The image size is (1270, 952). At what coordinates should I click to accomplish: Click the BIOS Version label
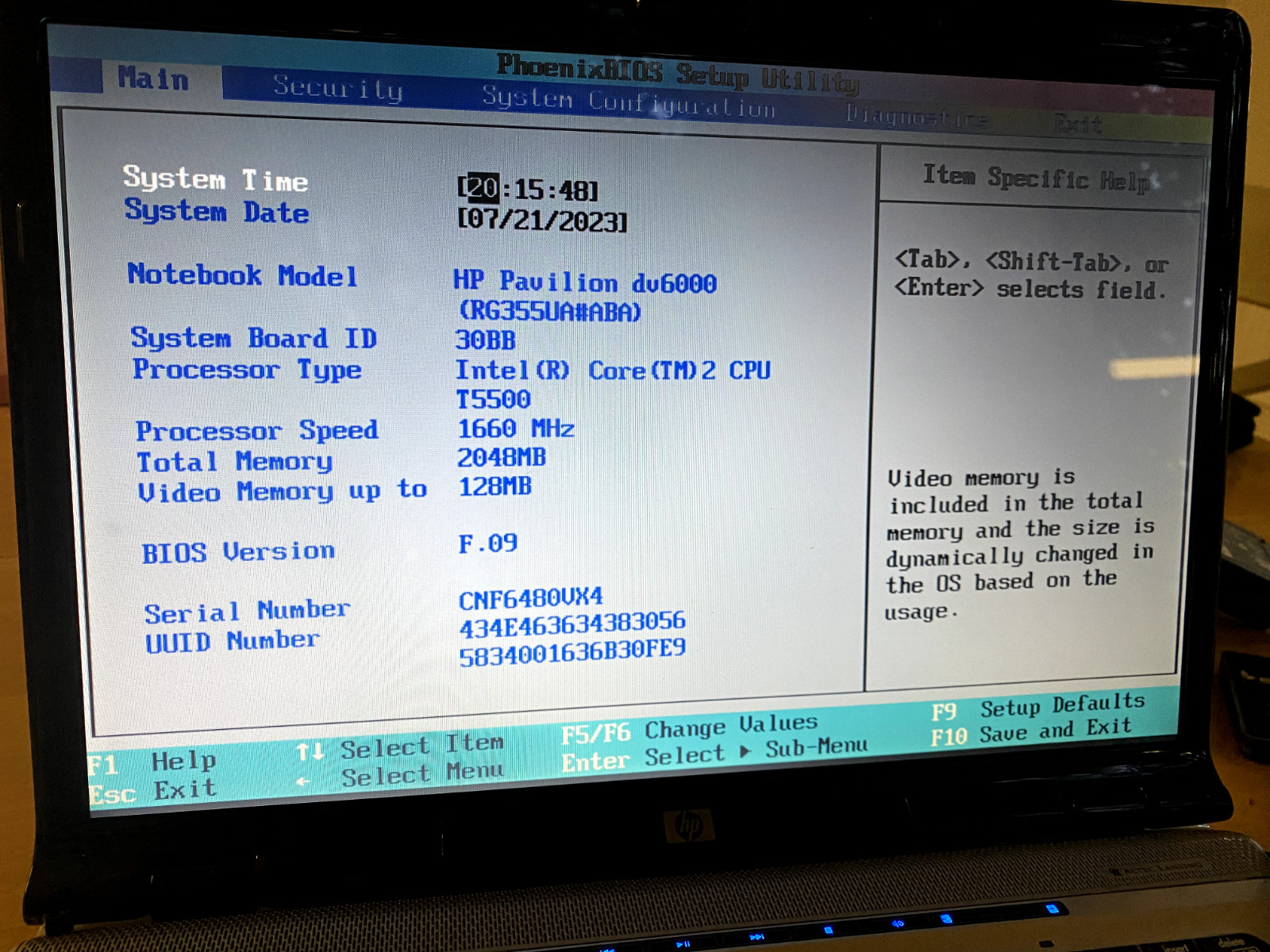point(238,552)
